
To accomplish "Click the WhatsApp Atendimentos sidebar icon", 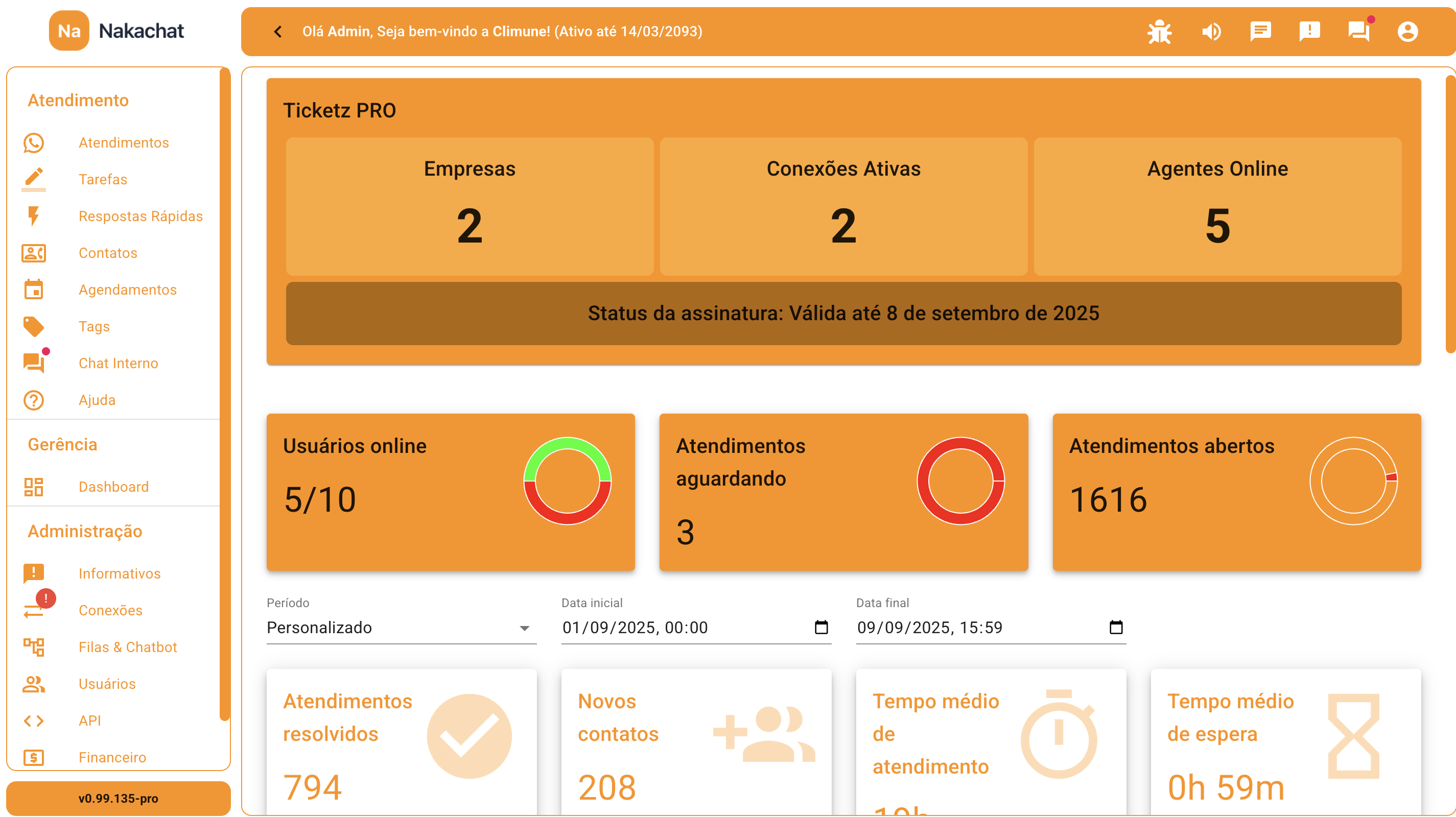I will pos(33,143).
